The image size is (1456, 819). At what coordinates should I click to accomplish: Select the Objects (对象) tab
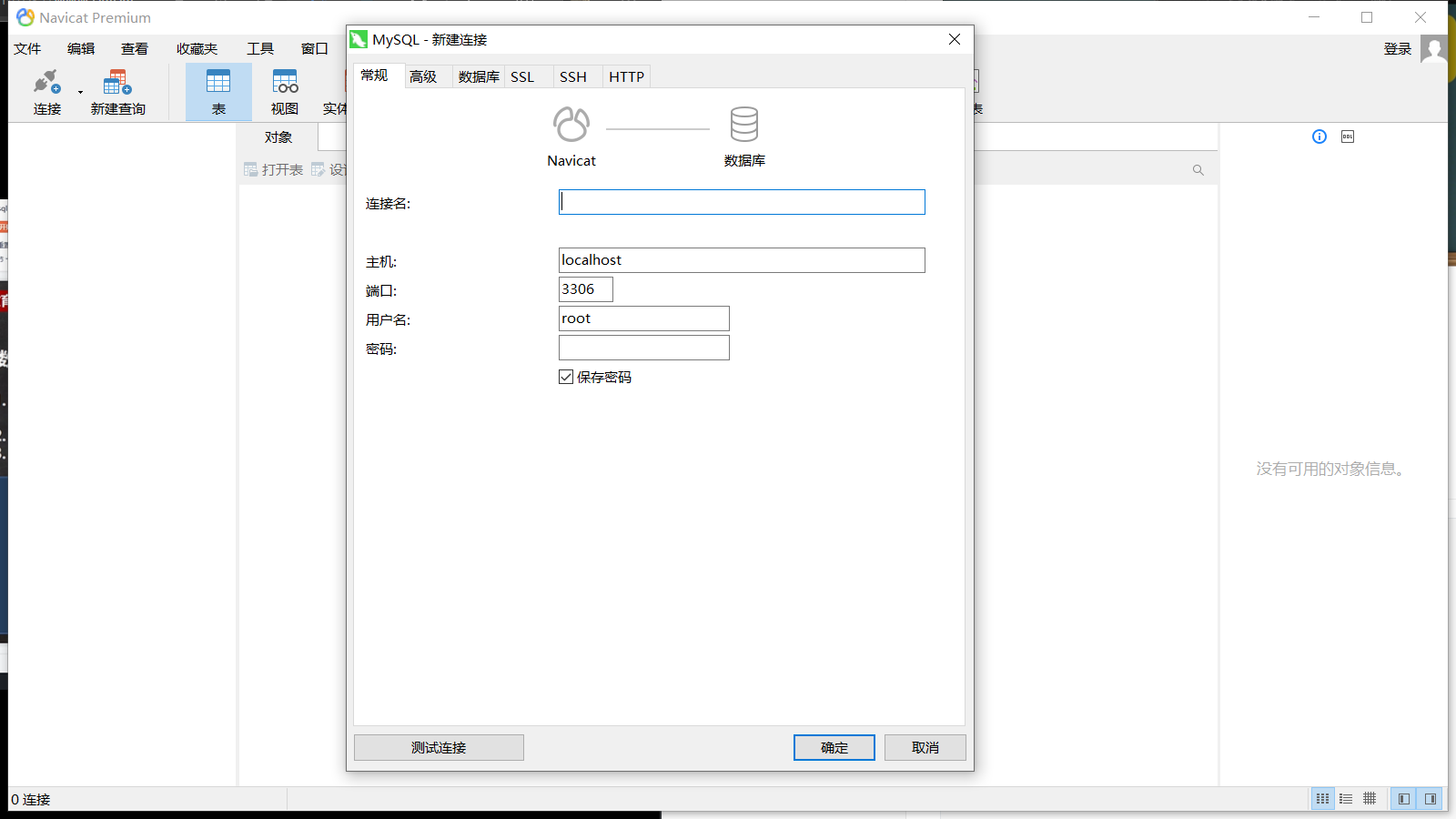[x=278, y=137]
